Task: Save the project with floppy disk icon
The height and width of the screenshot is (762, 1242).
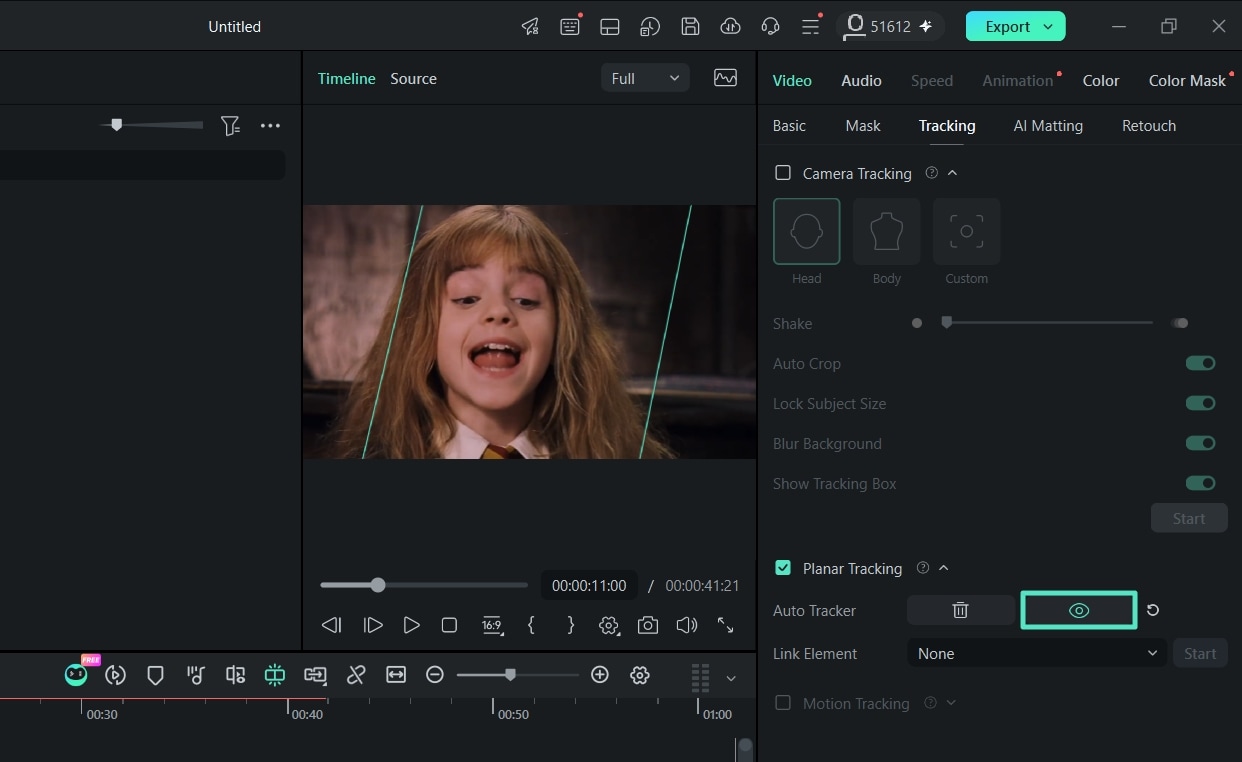Action: coord(690,27)
